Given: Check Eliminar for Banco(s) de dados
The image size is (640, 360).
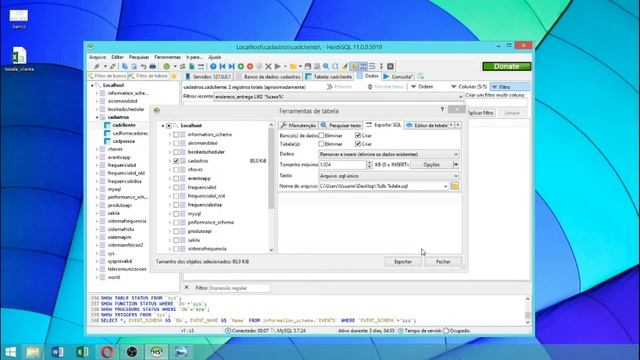Looking at the screenshot, I should click(x=321, y=135).
